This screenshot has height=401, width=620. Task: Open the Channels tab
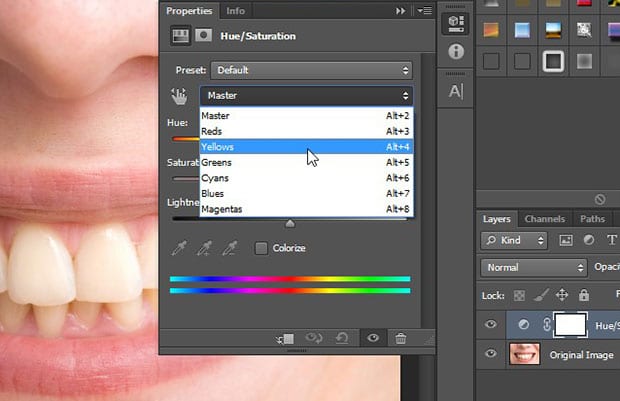click(x=544, y=219)
